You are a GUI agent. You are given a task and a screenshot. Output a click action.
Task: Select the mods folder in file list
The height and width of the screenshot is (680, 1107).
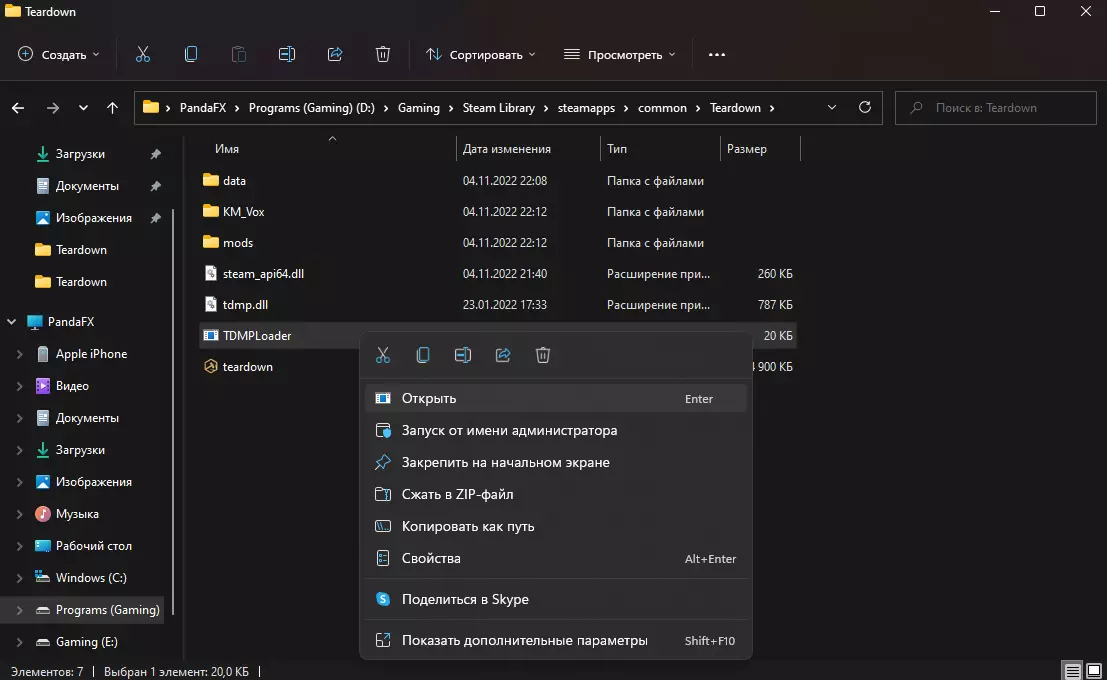tap(238, 243)
